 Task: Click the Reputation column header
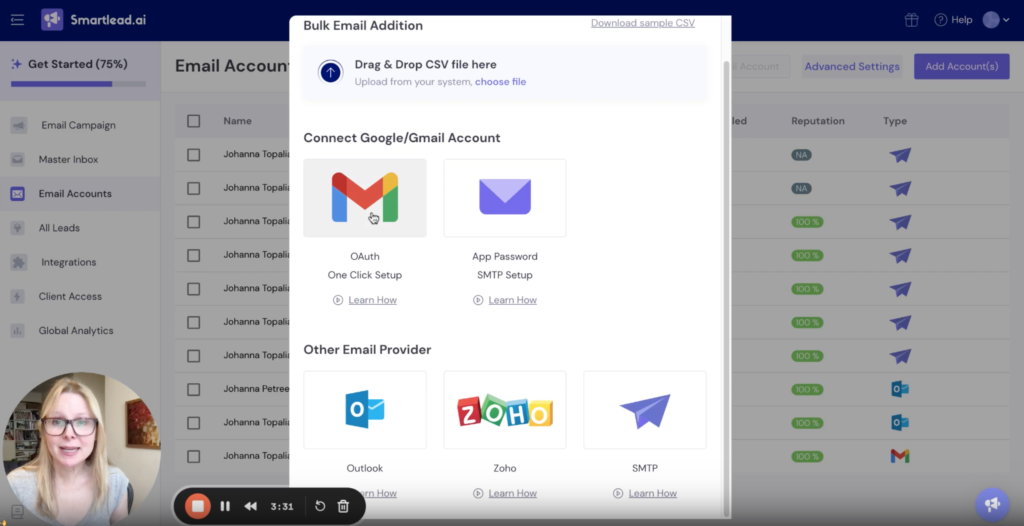coord(818,121)
